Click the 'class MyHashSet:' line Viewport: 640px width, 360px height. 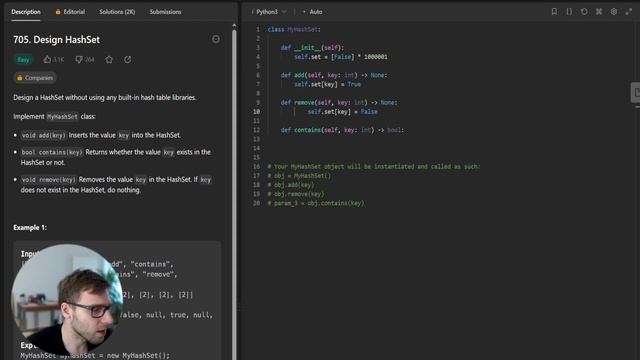coord(294,29)
